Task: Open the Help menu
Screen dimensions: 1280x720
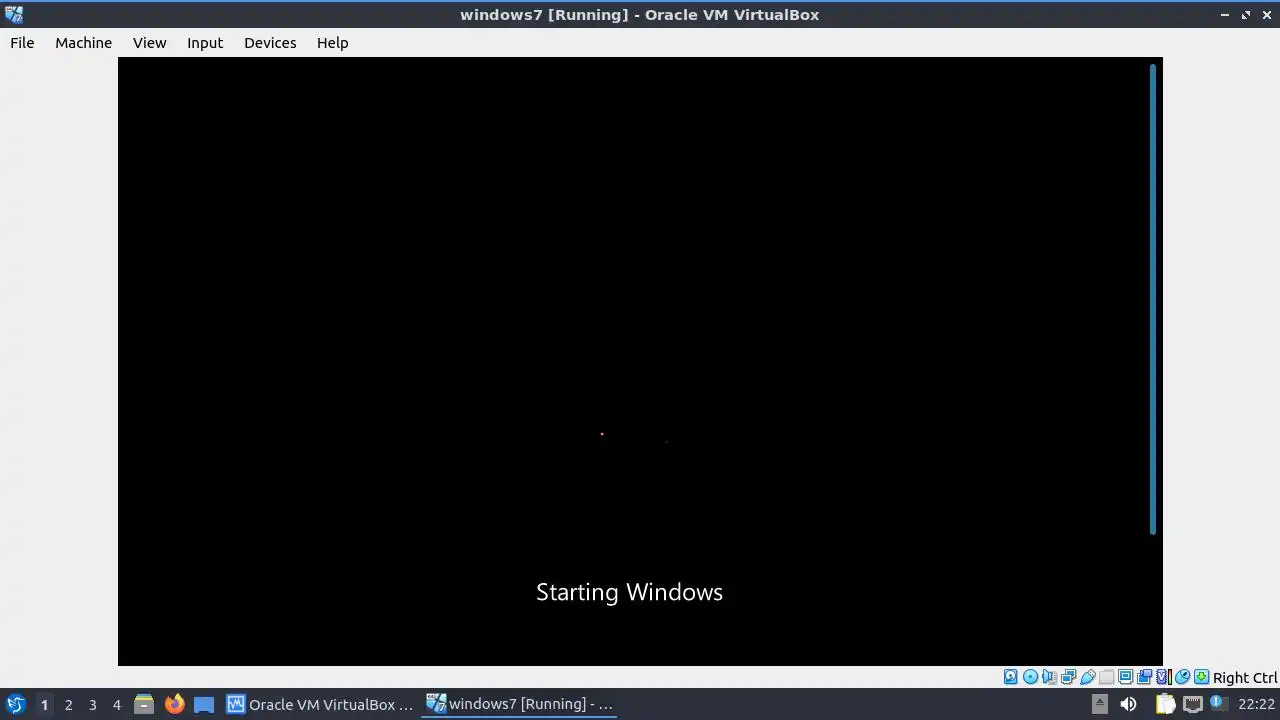Action: tap(332, 43)
